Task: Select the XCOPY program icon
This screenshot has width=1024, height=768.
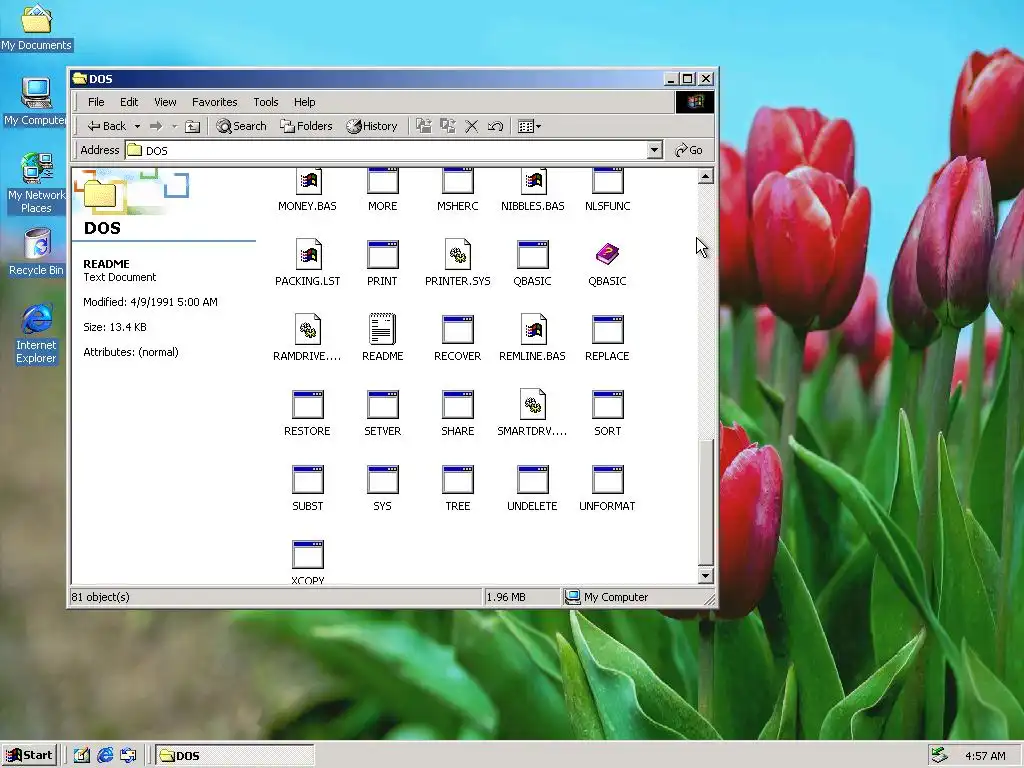Action: pos(308,555)
